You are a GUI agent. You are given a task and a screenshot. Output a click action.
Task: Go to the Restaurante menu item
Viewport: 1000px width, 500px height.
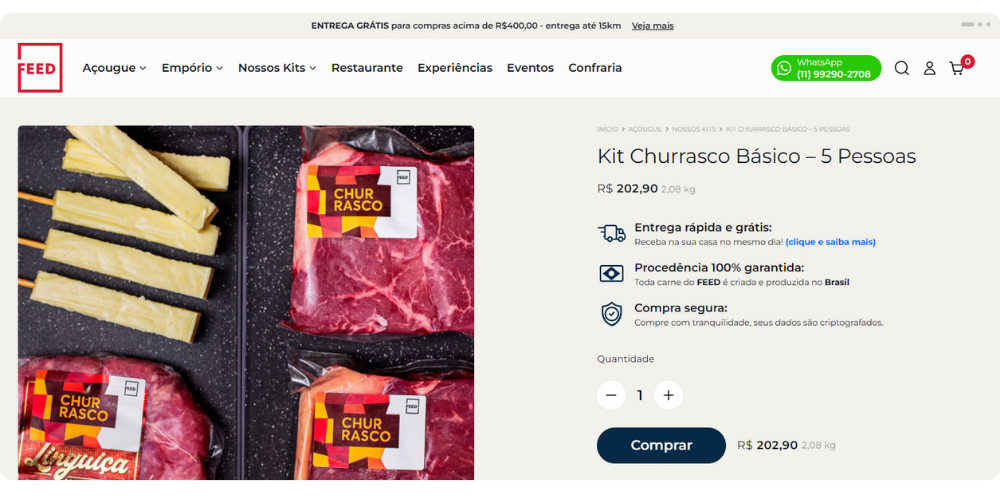(x=367, y=68)
